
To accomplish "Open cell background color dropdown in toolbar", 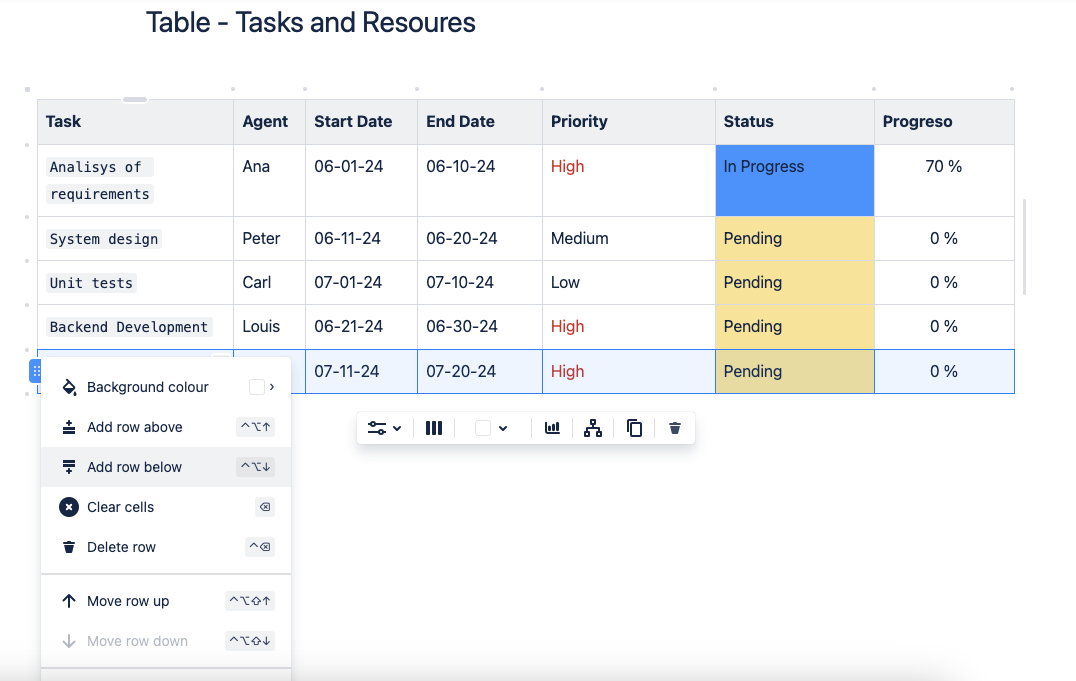I will tap(492, 428).
